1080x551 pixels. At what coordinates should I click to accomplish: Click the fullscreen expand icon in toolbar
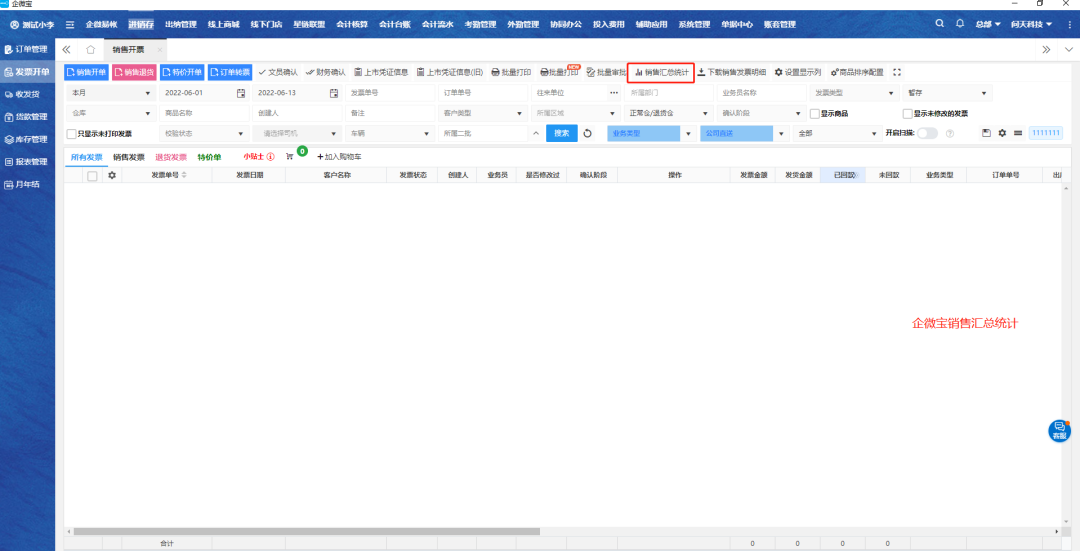[897, 72]
